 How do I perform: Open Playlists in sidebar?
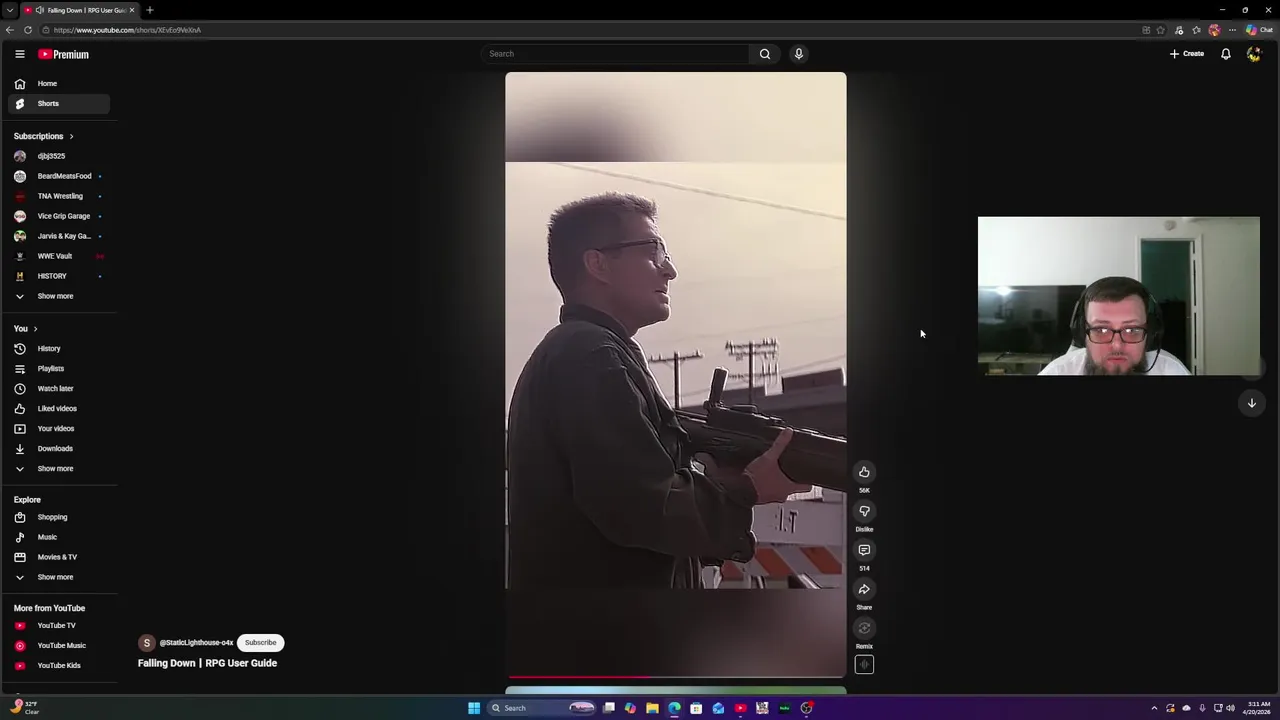[x=59, y=369]
